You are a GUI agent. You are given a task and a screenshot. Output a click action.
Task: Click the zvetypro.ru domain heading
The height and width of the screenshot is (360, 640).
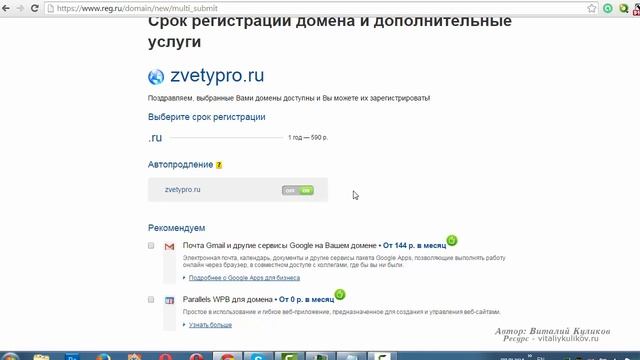[217, 76]
